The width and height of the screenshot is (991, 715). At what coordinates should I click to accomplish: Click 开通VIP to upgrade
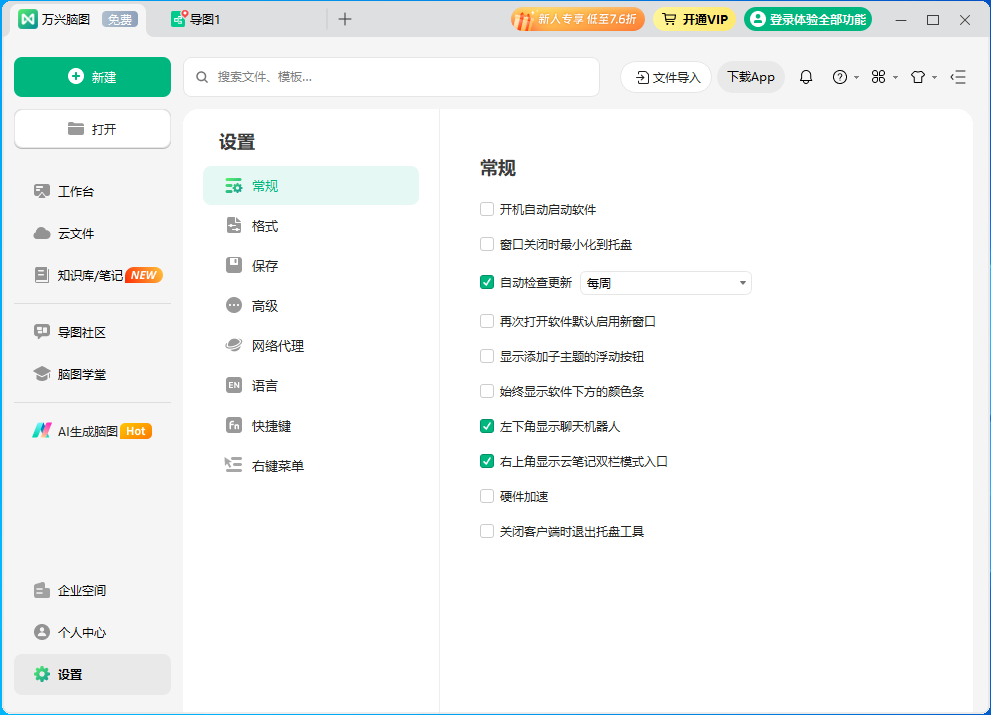[x=694, y=18]
